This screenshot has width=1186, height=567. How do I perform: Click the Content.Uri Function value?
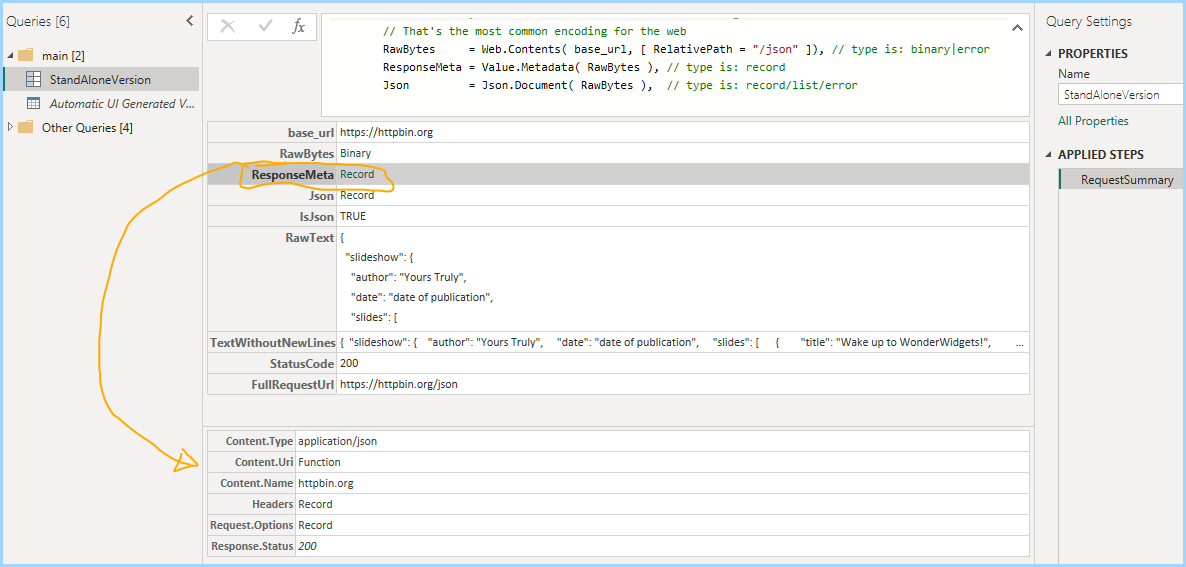[319, 462]
